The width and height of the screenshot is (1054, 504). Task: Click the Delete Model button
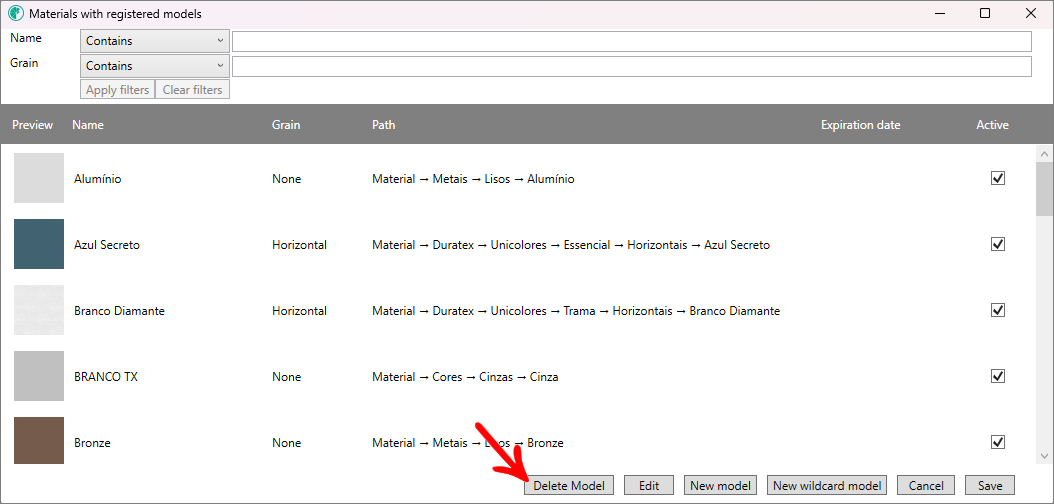click(x=569, y=485)
